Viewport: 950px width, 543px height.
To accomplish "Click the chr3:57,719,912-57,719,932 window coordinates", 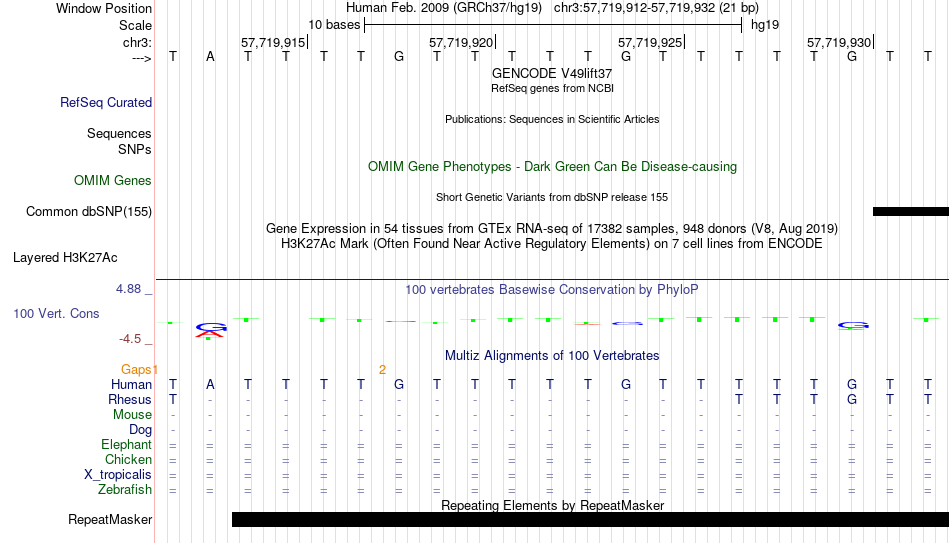I will [634, 8].
